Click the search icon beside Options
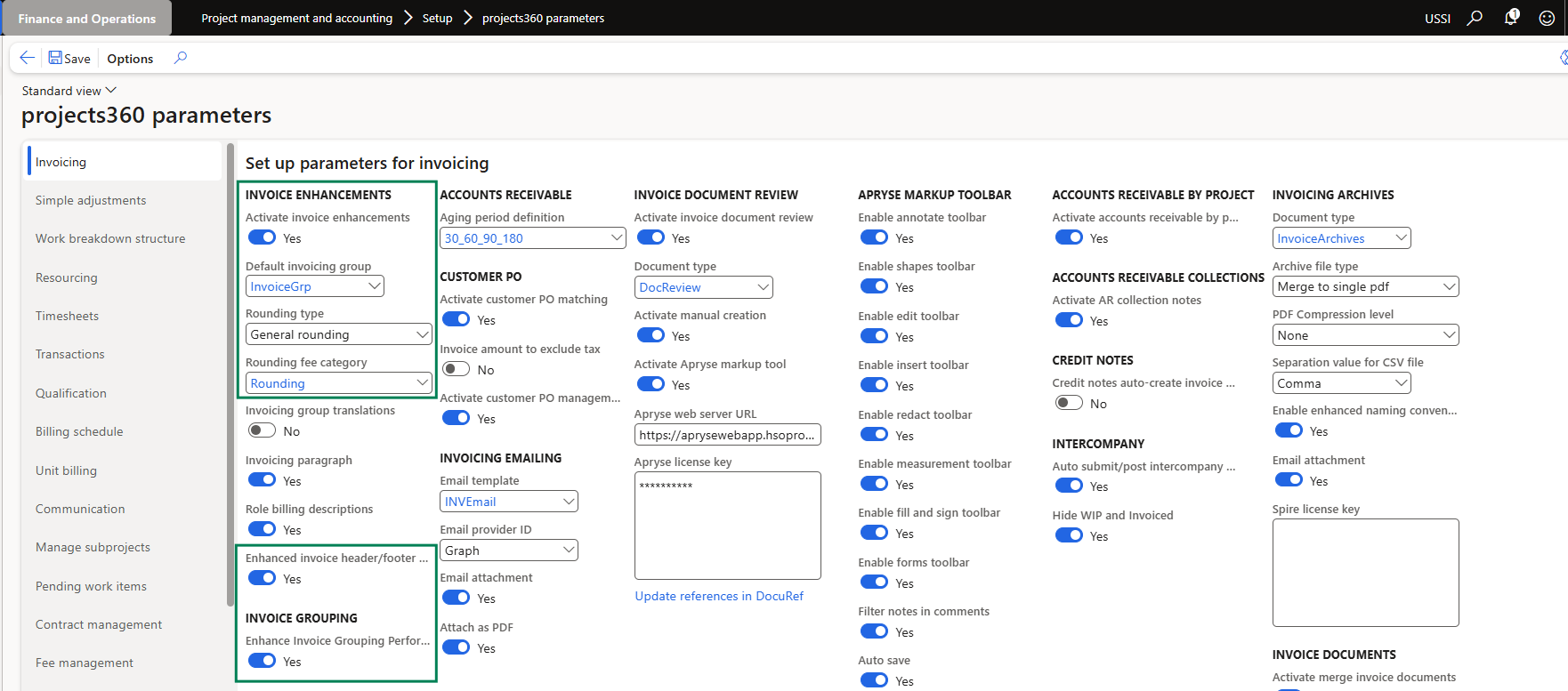Image resolution: width=1568 pixels, height=691 pixels. (x=181, y=58)
